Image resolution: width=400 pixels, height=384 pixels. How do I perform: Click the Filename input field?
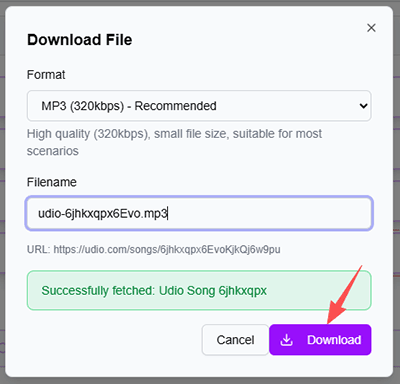pos(199,213)
